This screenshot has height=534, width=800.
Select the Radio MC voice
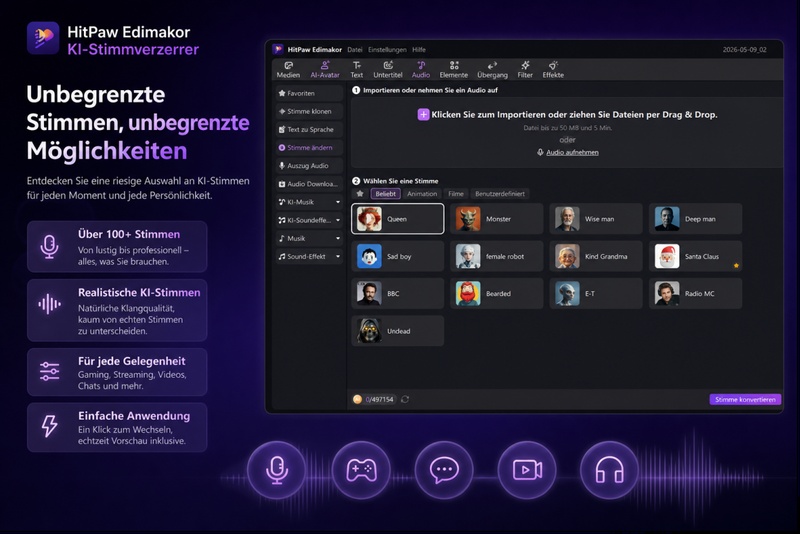tap(695, 293)
